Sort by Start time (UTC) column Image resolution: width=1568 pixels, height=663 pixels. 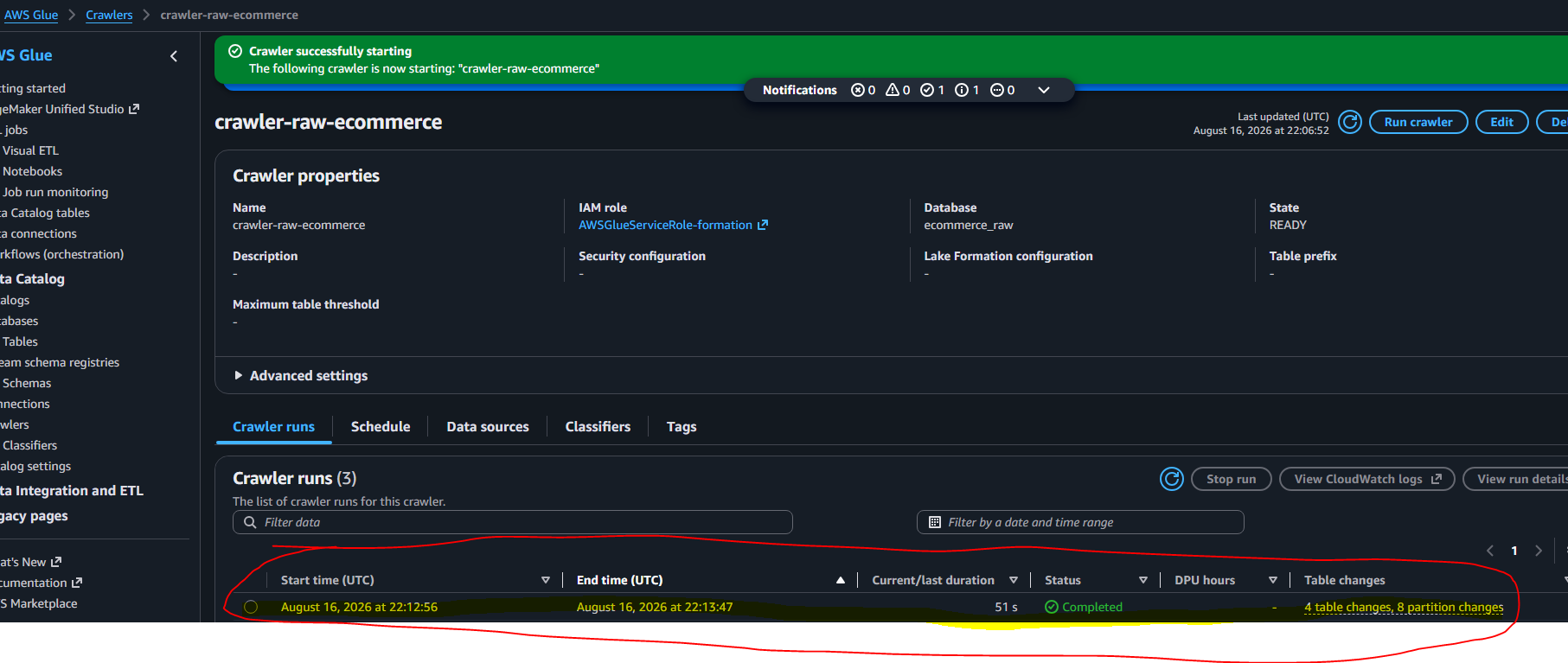click(x=546, y=580)
